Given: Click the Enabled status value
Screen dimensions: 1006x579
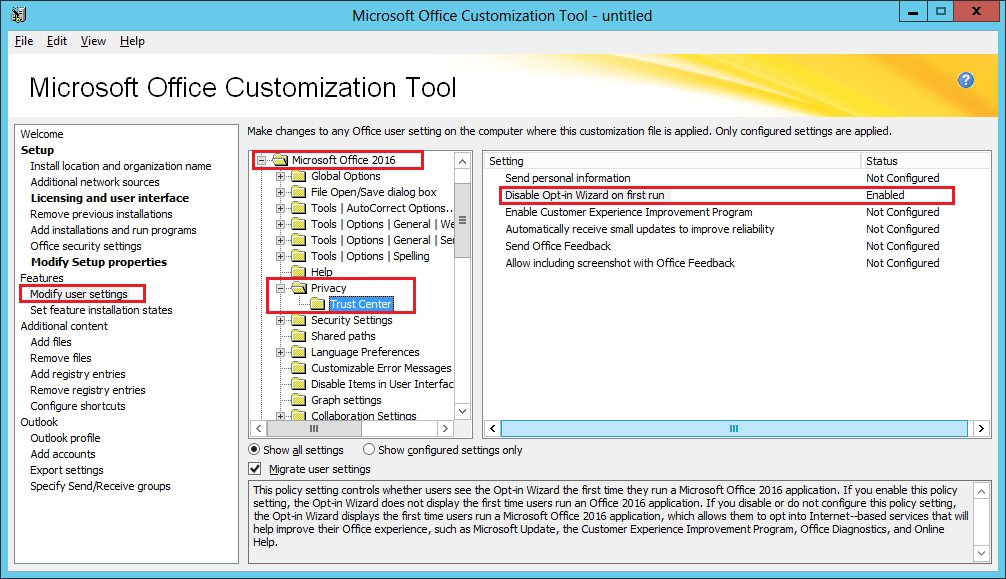Looking at the screenshot, I should click(x=885, y=195).
